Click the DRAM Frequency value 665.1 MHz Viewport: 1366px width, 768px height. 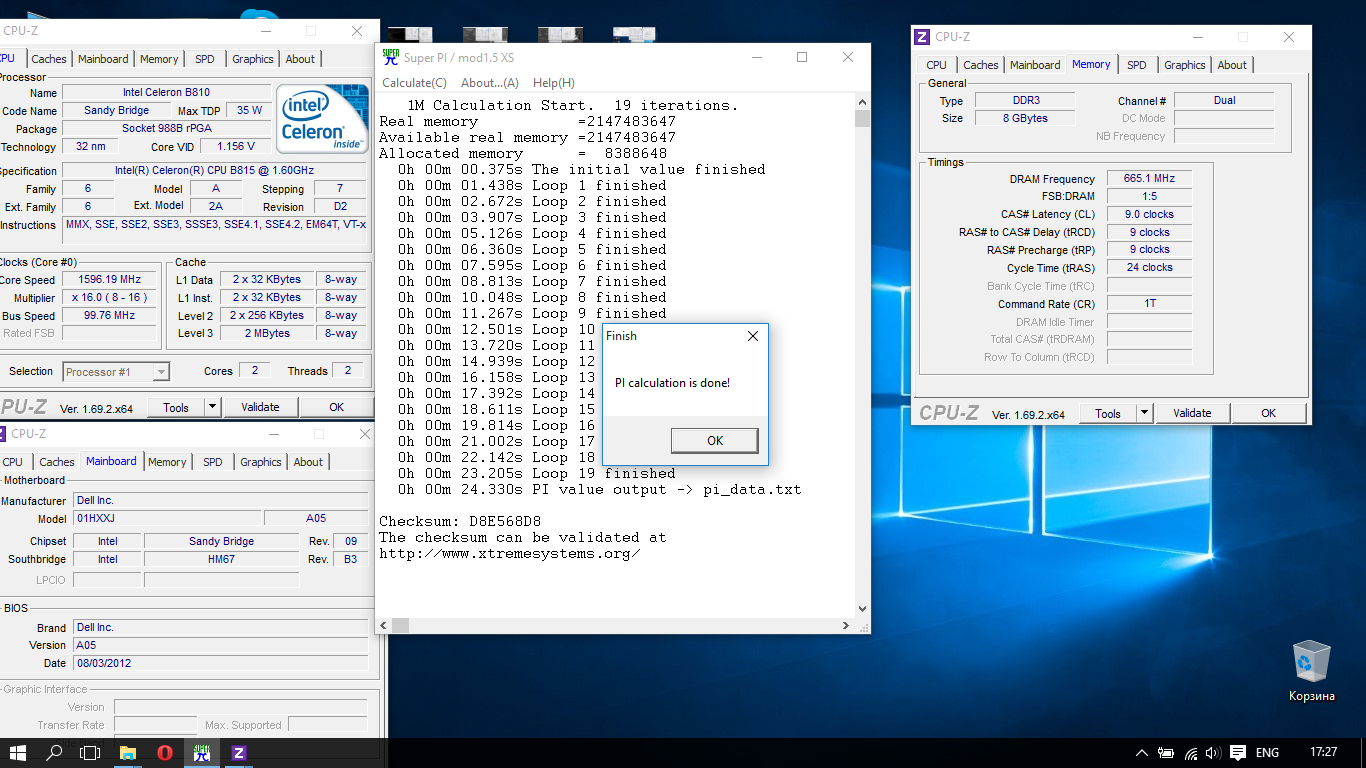click(1149, 179)
